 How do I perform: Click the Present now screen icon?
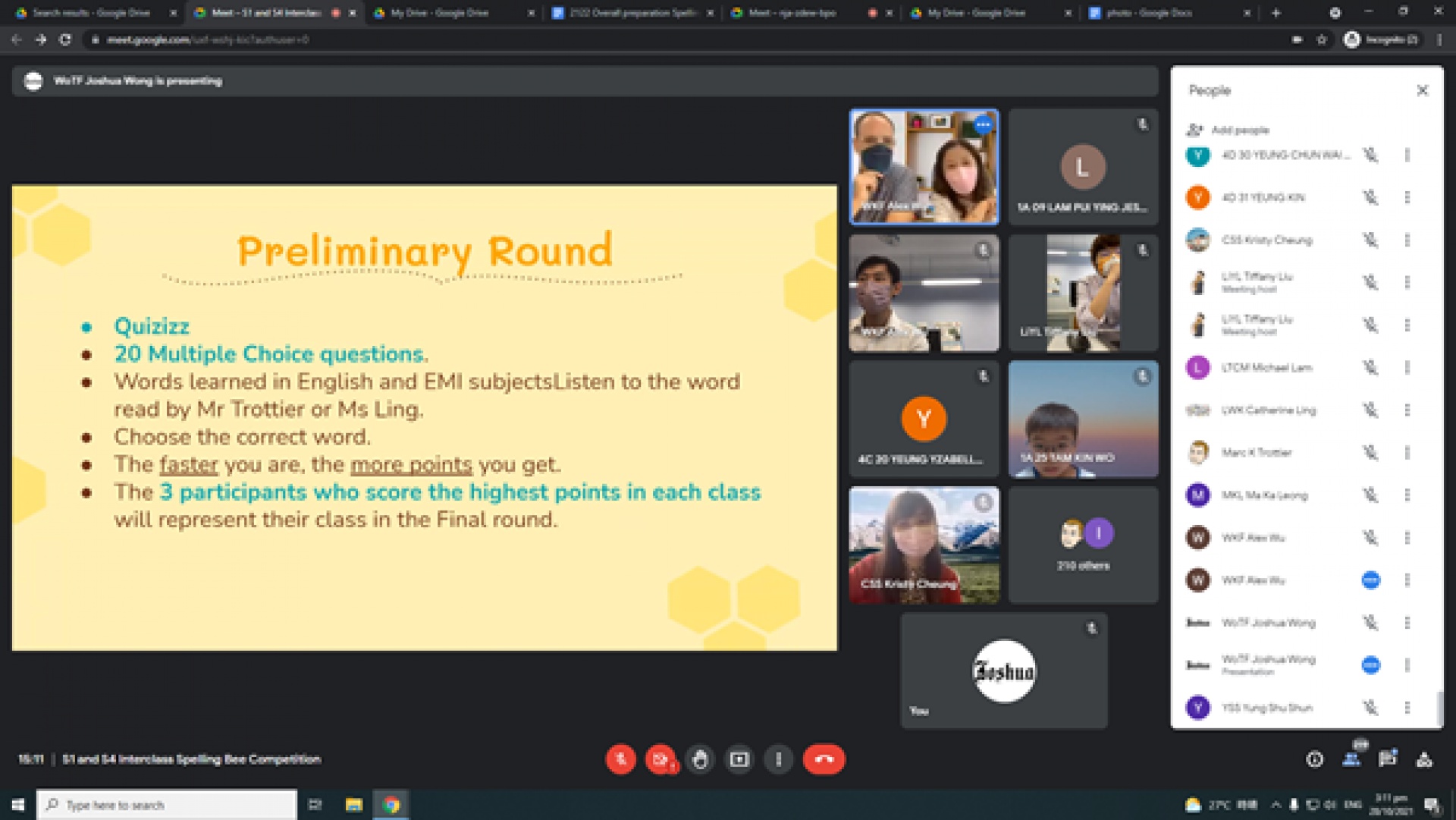point(739,759)
